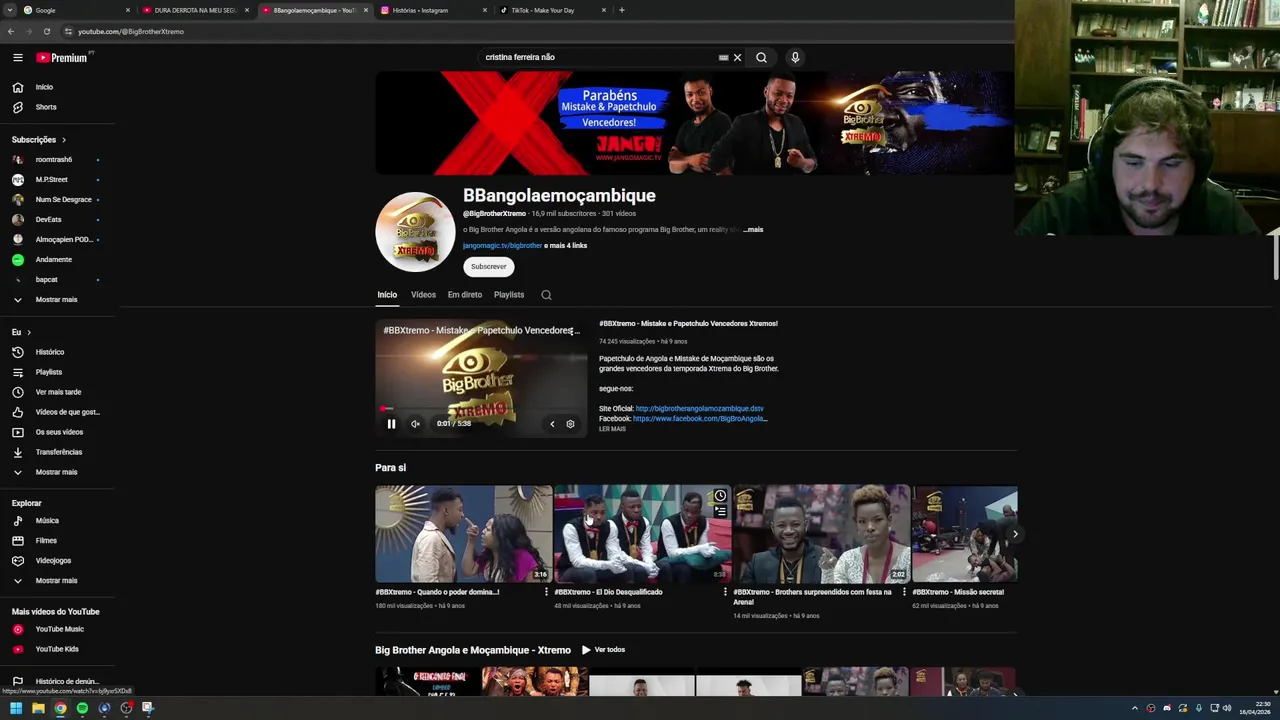Expand Mostrar mais under subscriptions
This screenshot has width=1280, height=720.
(57, 300)
